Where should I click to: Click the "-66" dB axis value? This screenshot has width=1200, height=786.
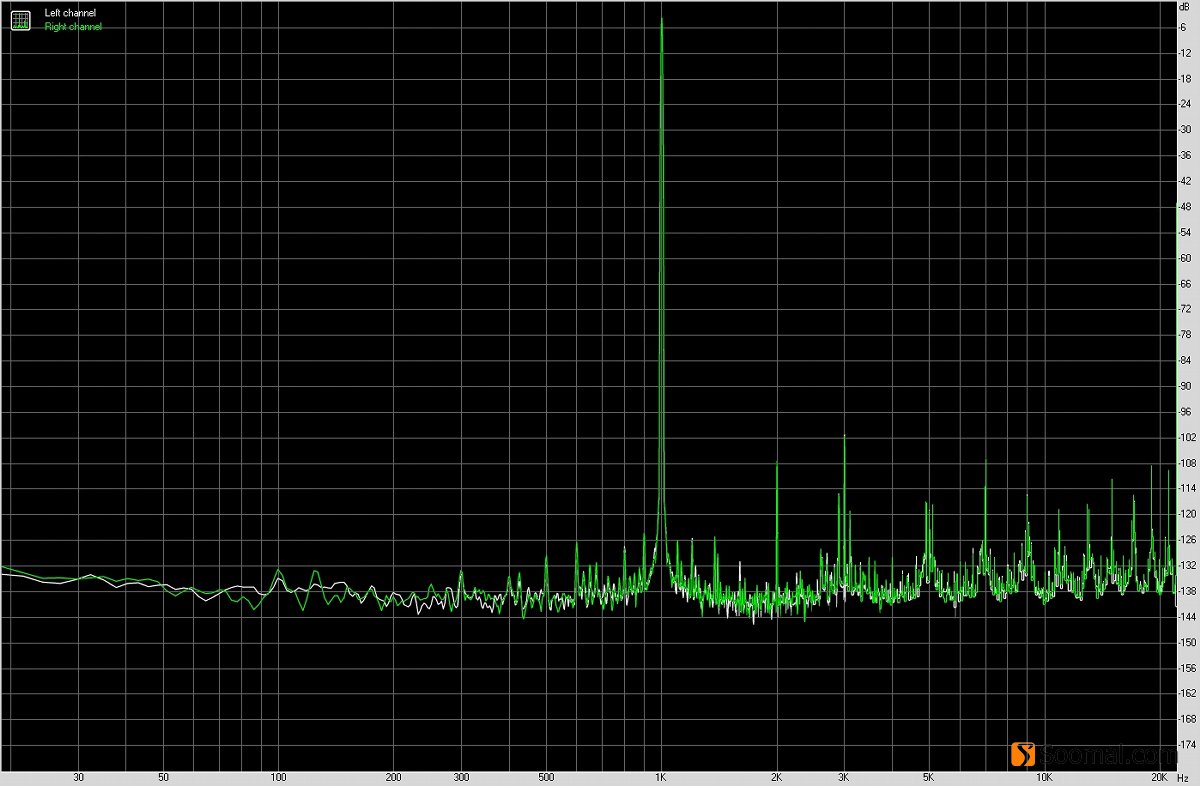pos(1185,284)
